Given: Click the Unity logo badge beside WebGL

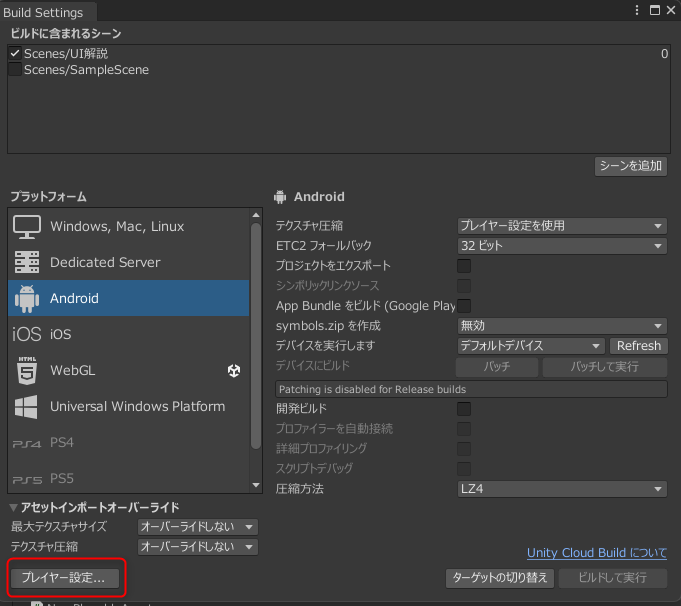Looking at the screenshot, I should [234, 371].
